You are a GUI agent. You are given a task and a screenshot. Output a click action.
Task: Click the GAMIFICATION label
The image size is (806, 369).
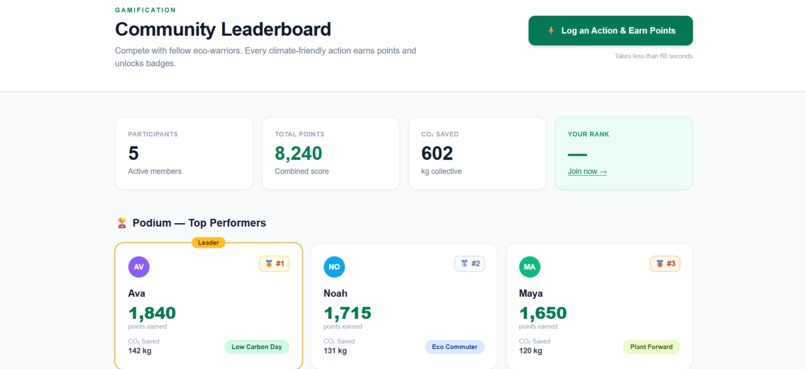[x=145, y=10]
